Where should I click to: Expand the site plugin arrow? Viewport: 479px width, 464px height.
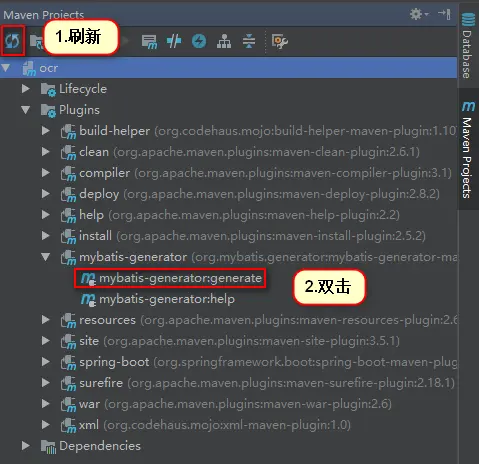tap(46, 341)
